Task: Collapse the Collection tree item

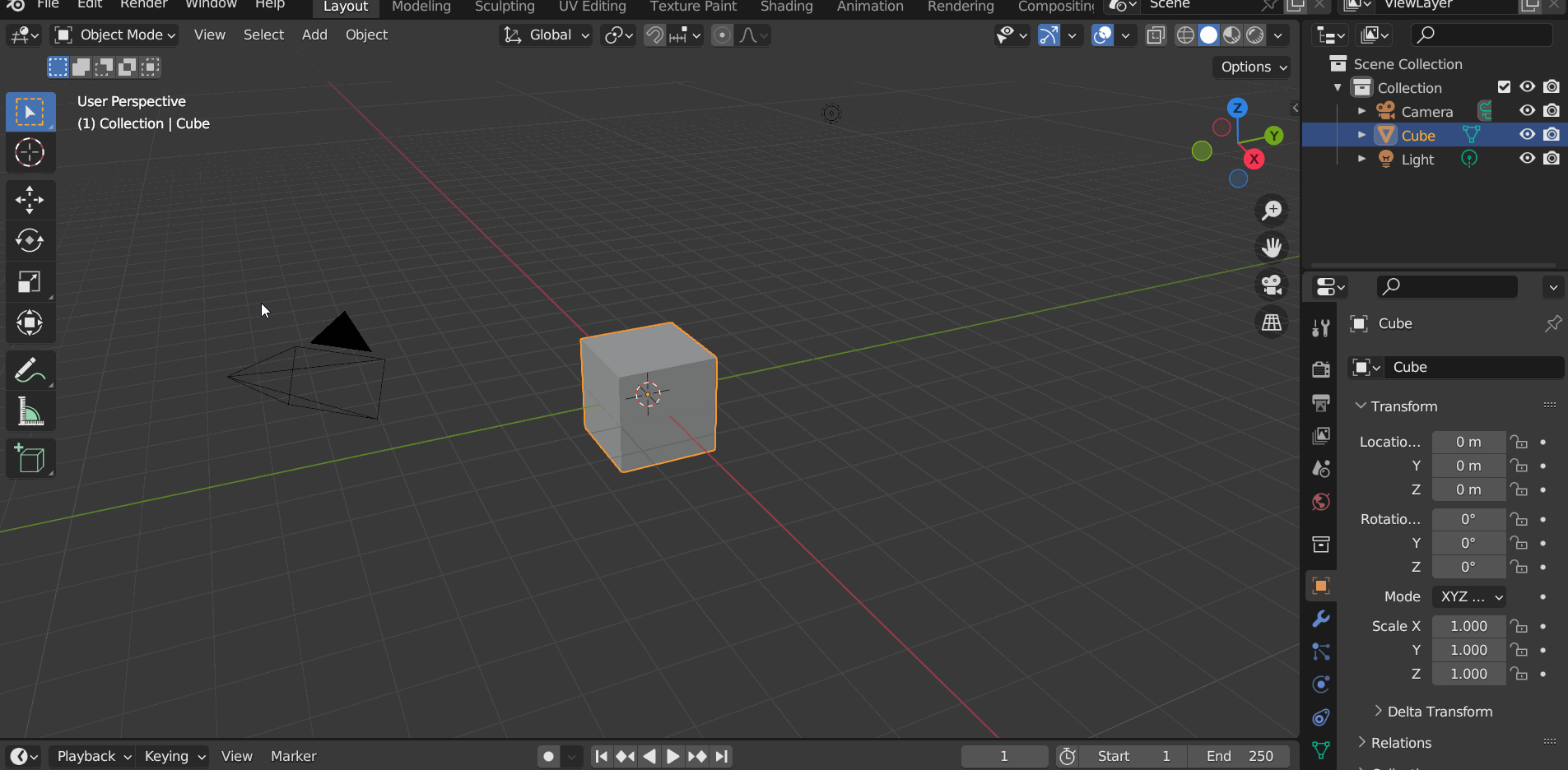Action: pos(1338,87)
